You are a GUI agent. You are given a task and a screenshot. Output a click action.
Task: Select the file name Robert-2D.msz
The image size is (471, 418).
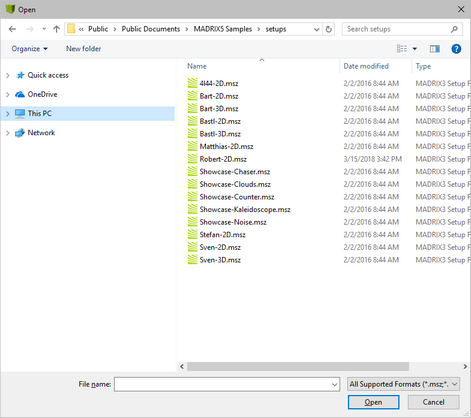[223, 159]
